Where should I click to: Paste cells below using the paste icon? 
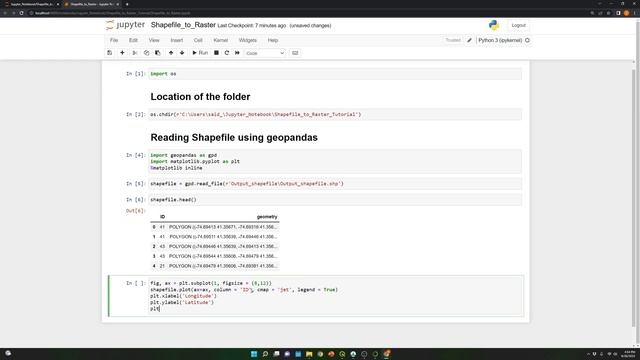point(158,53)
